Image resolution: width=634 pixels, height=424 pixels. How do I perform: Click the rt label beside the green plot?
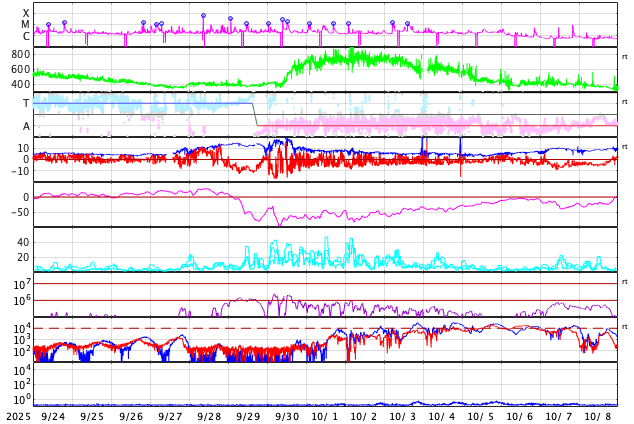point(624,57)
